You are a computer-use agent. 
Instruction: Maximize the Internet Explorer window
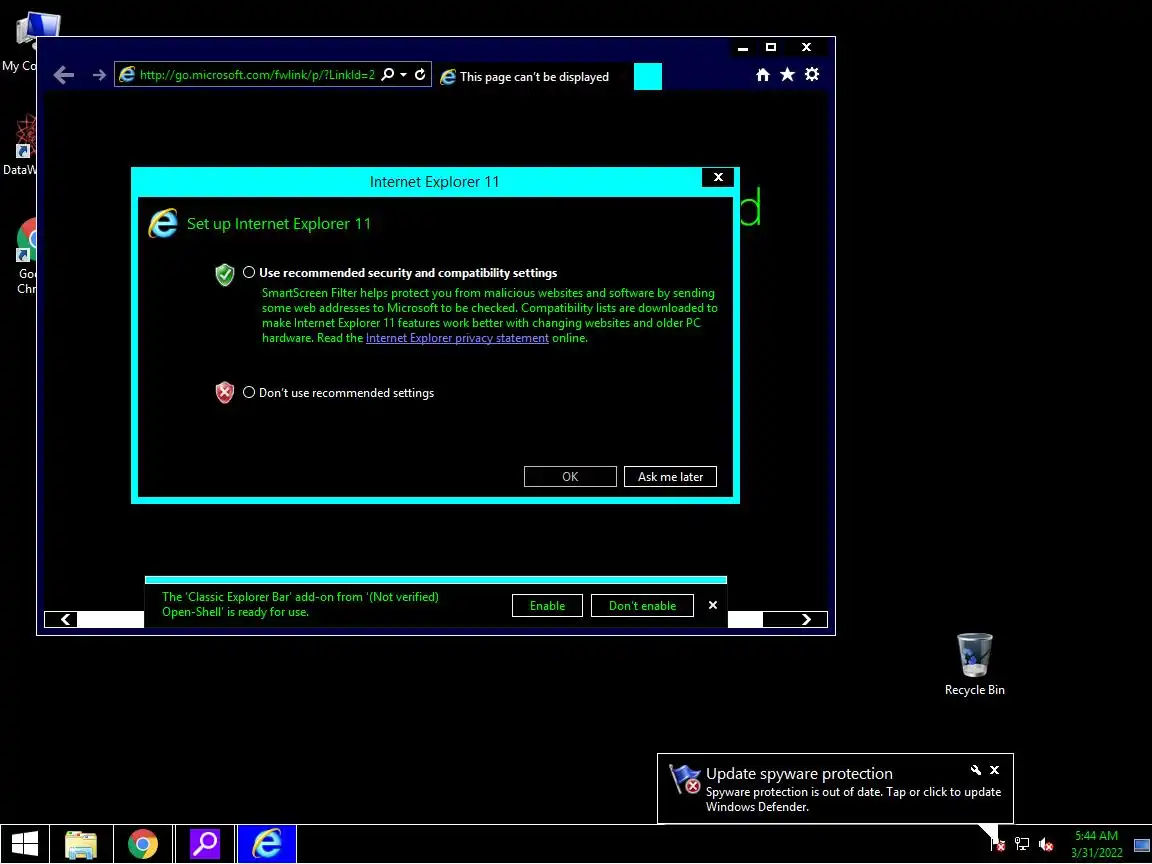pyautogui.click(x=771, y=47)
